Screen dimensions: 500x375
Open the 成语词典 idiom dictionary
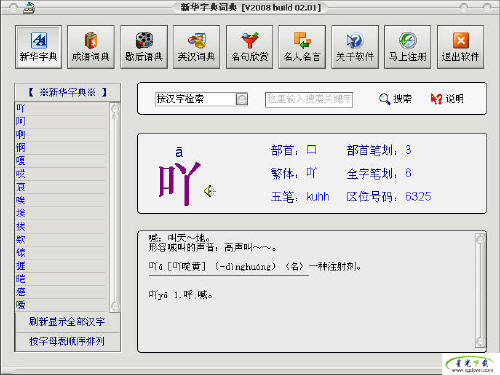[91, 47]
